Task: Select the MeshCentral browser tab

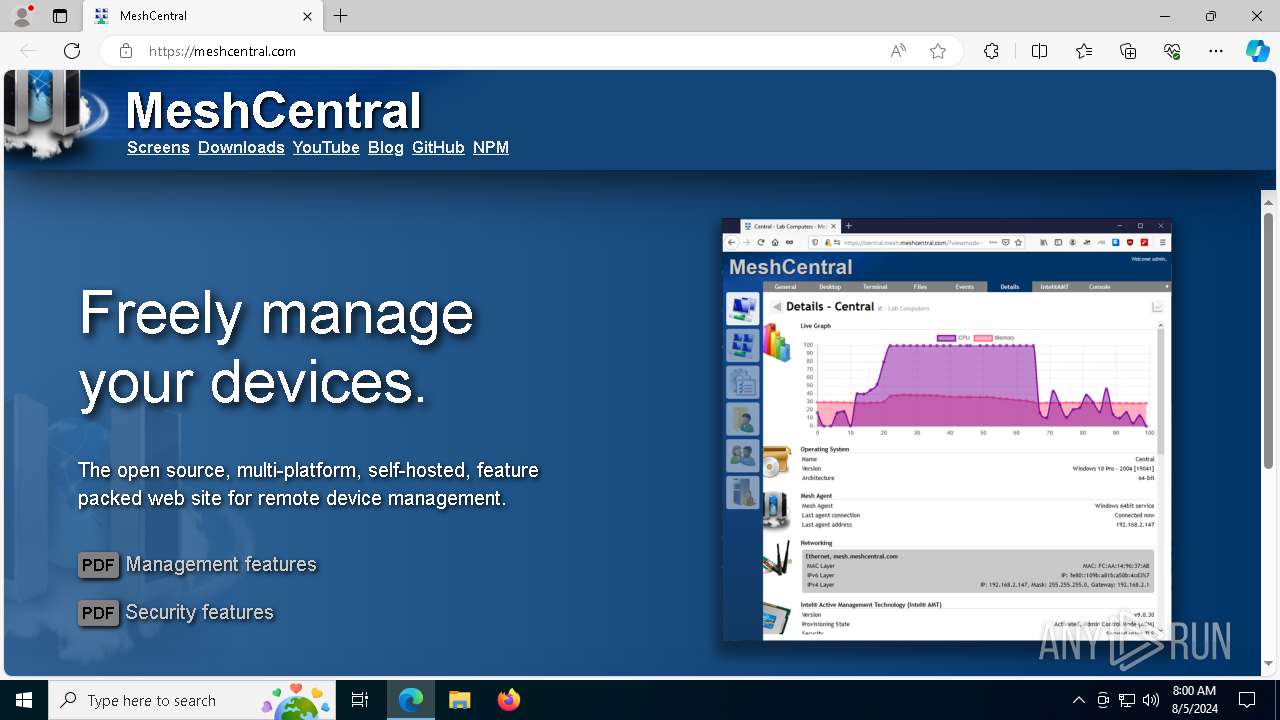Action: (203, 16)
